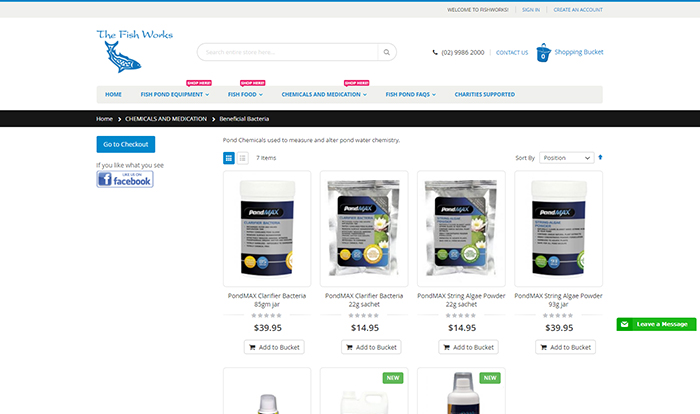Add String Algae Powder 93g jar to bucket
Image resolution: width=700 pixels, height=414 pixels.
coord(566,347)
